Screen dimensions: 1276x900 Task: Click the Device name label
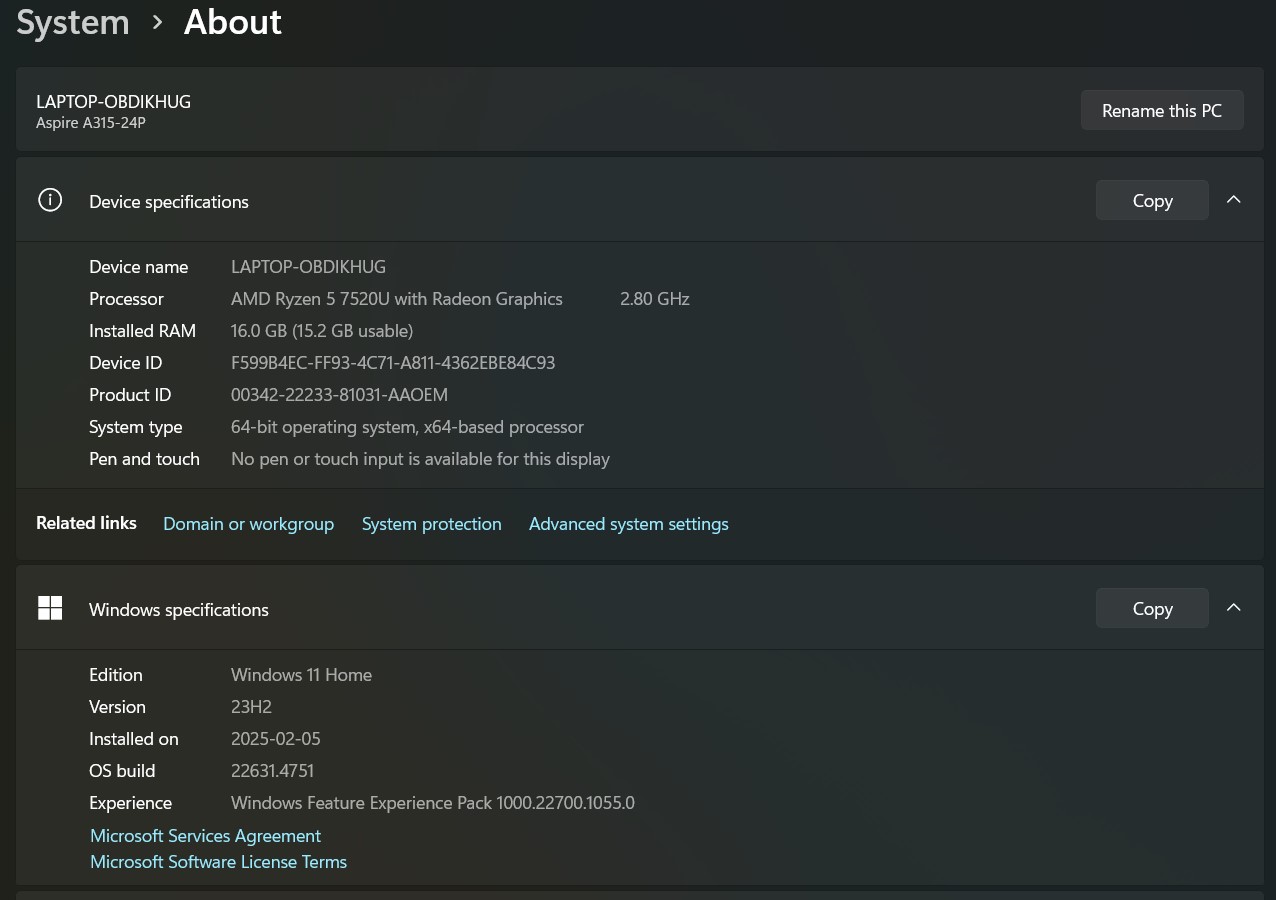[x=138, y=267]
